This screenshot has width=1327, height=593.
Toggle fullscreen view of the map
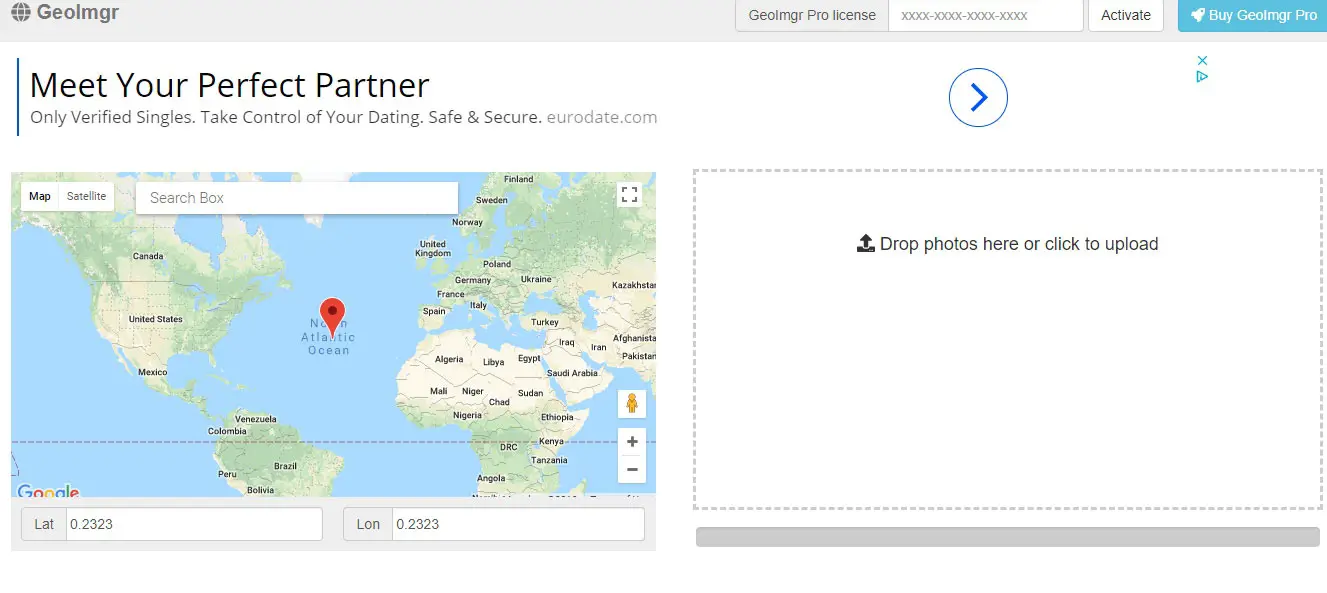pos(629,195)
